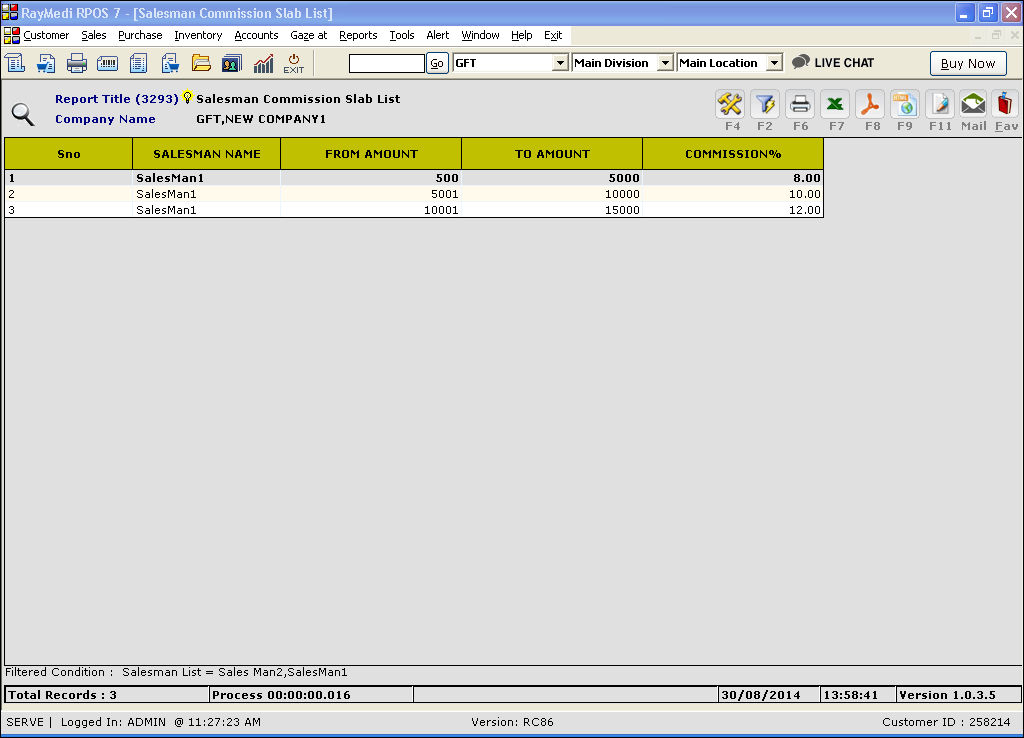Click the F11 edit notes icon
The image size is (1024, 738).
(940, 104)
